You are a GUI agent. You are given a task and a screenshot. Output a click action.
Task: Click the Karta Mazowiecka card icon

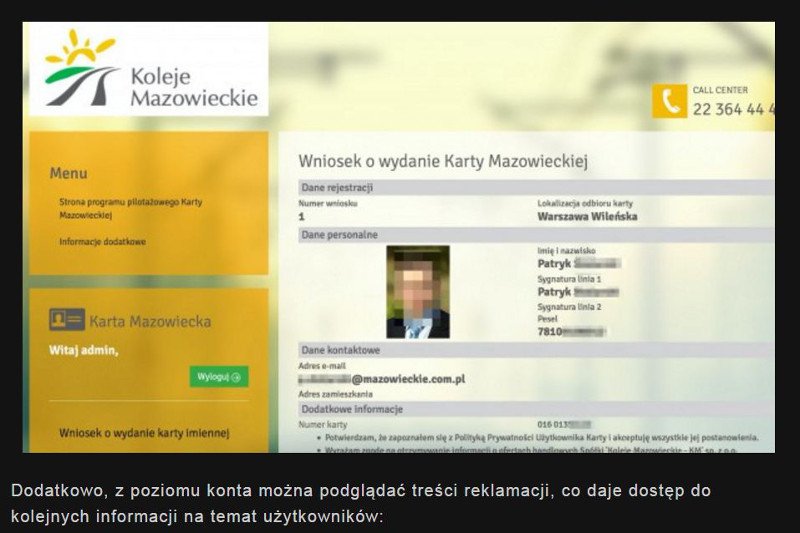pyautogui.click(x=67, y=320)
